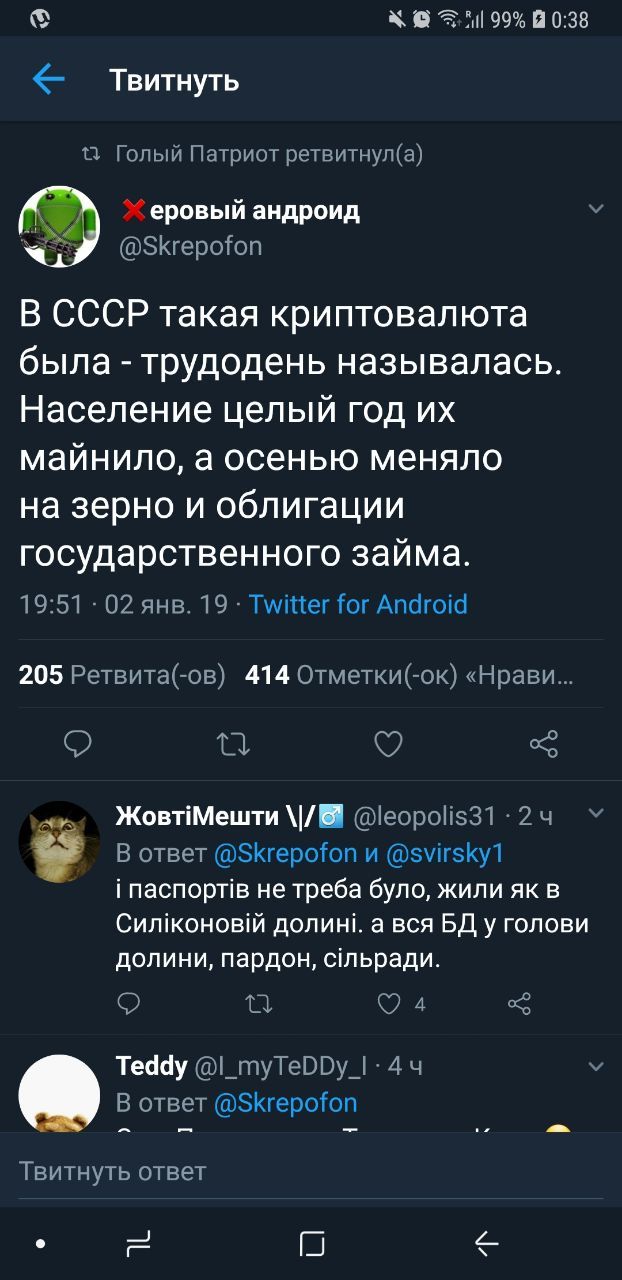Expand options for ЖовтіМешти's reply

click(x=596, y=814)
